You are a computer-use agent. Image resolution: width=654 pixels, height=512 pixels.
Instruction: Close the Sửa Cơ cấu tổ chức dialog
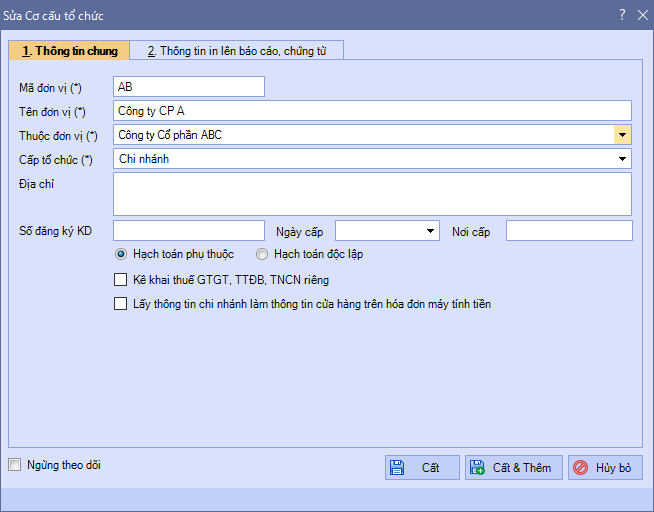642,15
